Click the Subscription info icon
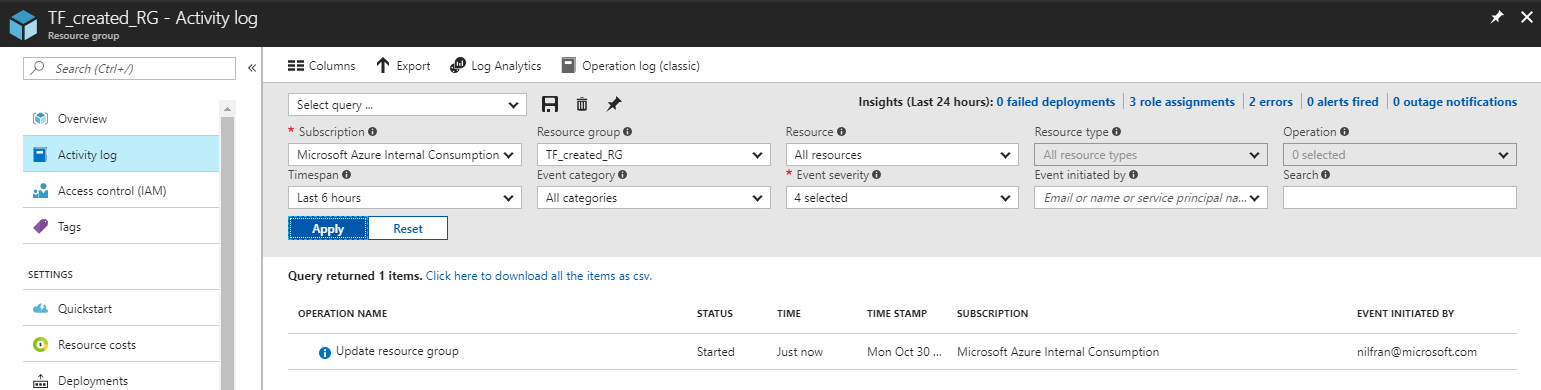 point(373,132)
